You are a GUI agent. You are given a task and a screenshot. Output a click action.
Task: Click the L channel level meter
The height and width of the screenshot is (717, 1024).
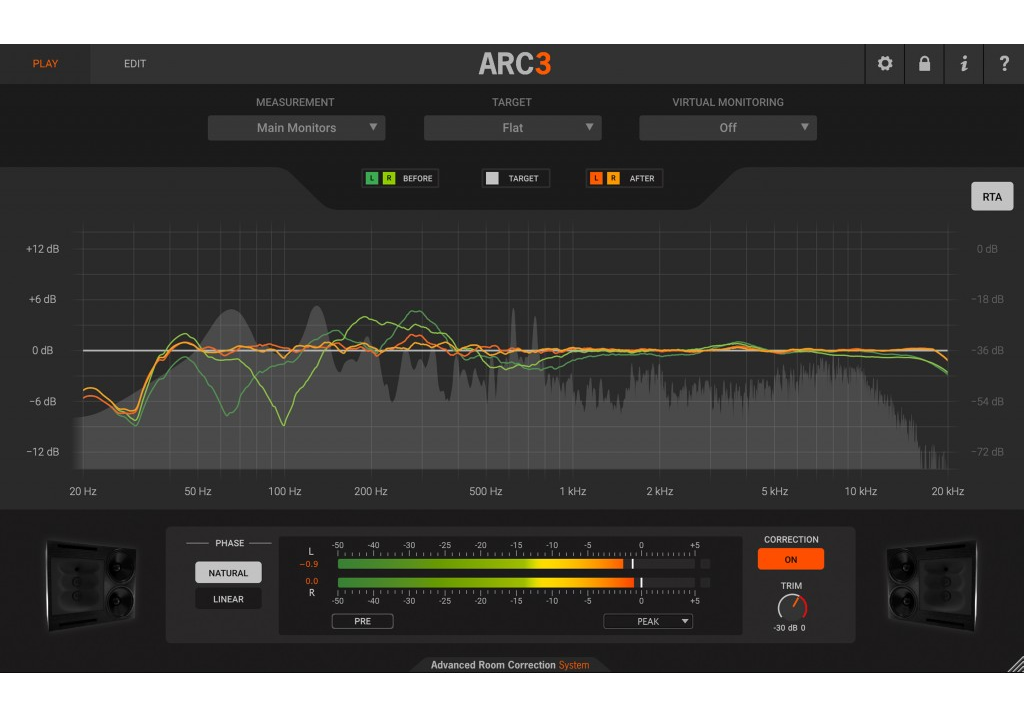pyautogui.click(x=516, y=564)
